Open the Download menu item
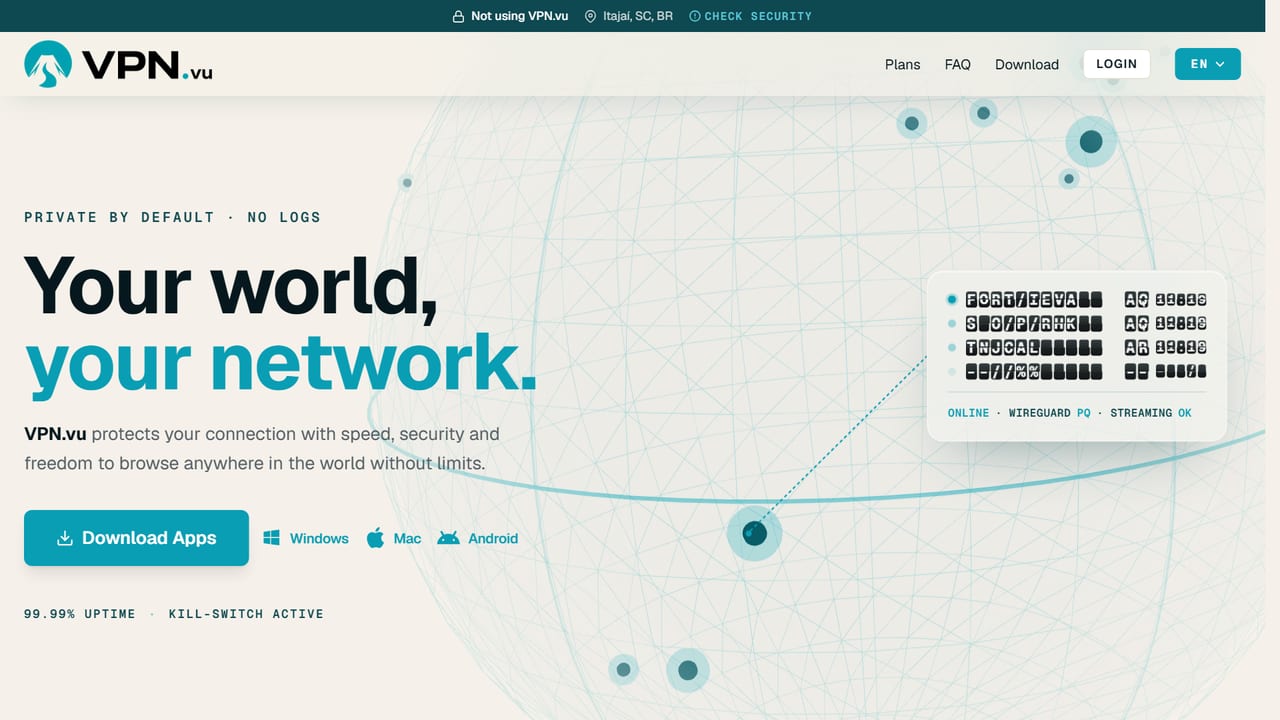1280x720 pixels. click(1027, 64)
